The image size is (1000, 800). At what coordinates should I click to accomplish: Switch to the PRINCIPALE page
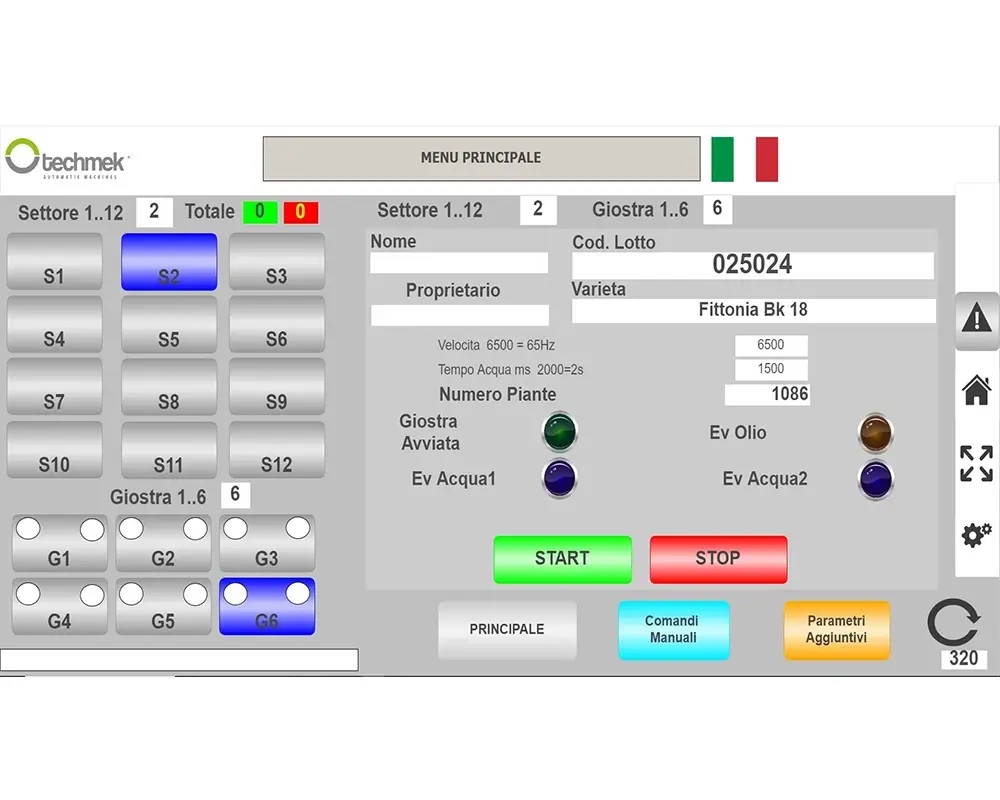pos(507,630)
